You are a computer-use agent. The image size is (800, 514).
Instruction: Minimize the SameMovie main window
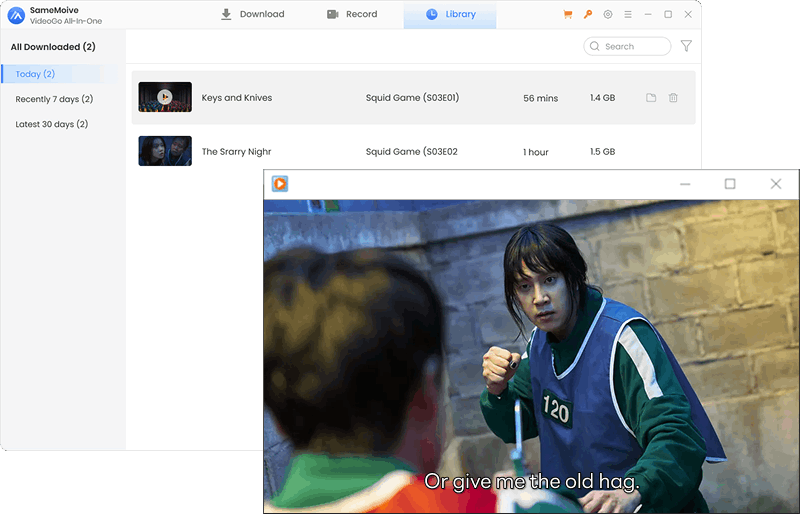[648, 14]
